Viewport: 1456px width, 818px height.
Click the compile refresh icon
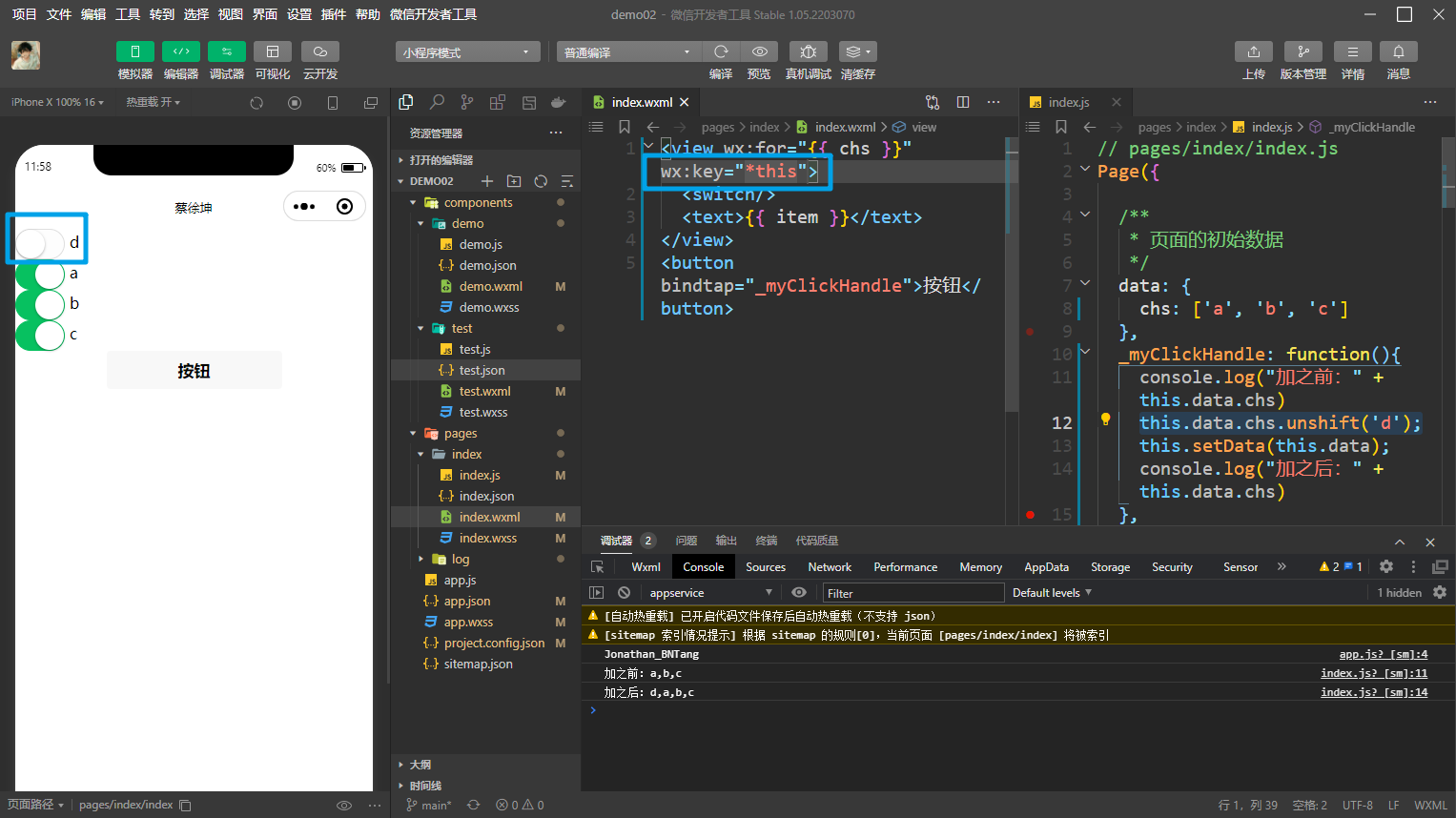[x=721, y=51]
